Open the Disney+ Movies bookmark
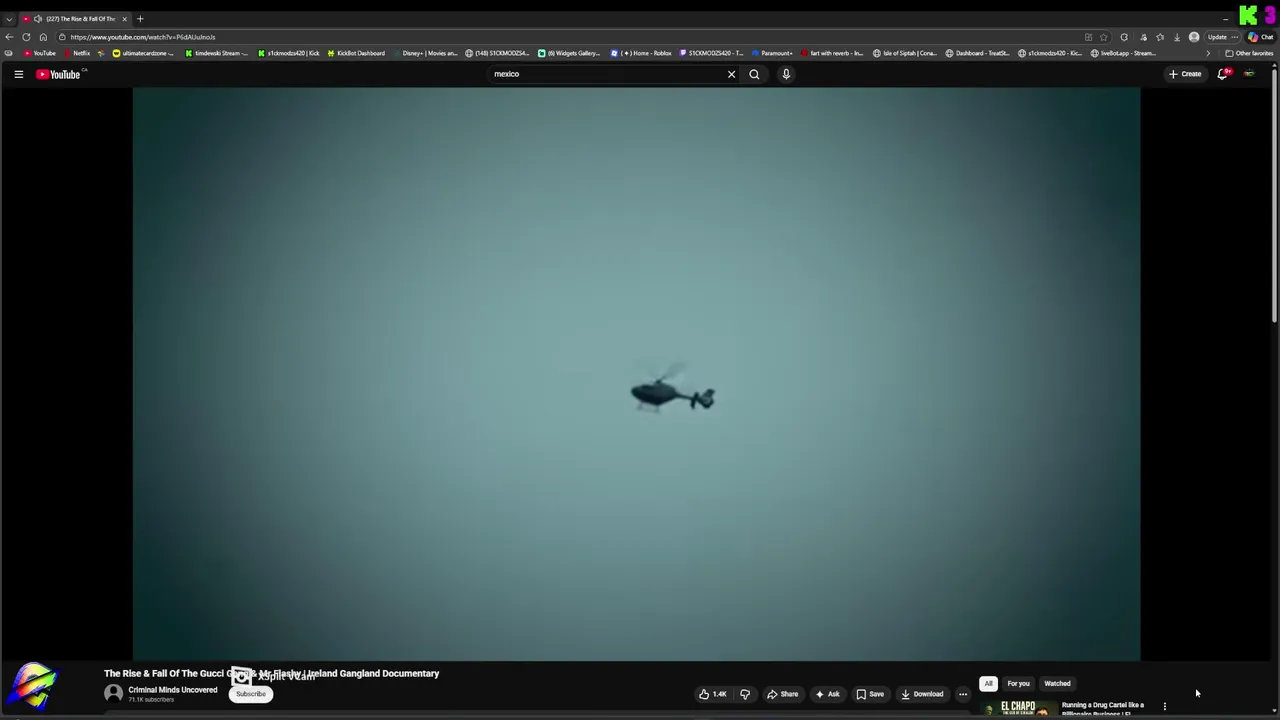 tap(425, 53)
